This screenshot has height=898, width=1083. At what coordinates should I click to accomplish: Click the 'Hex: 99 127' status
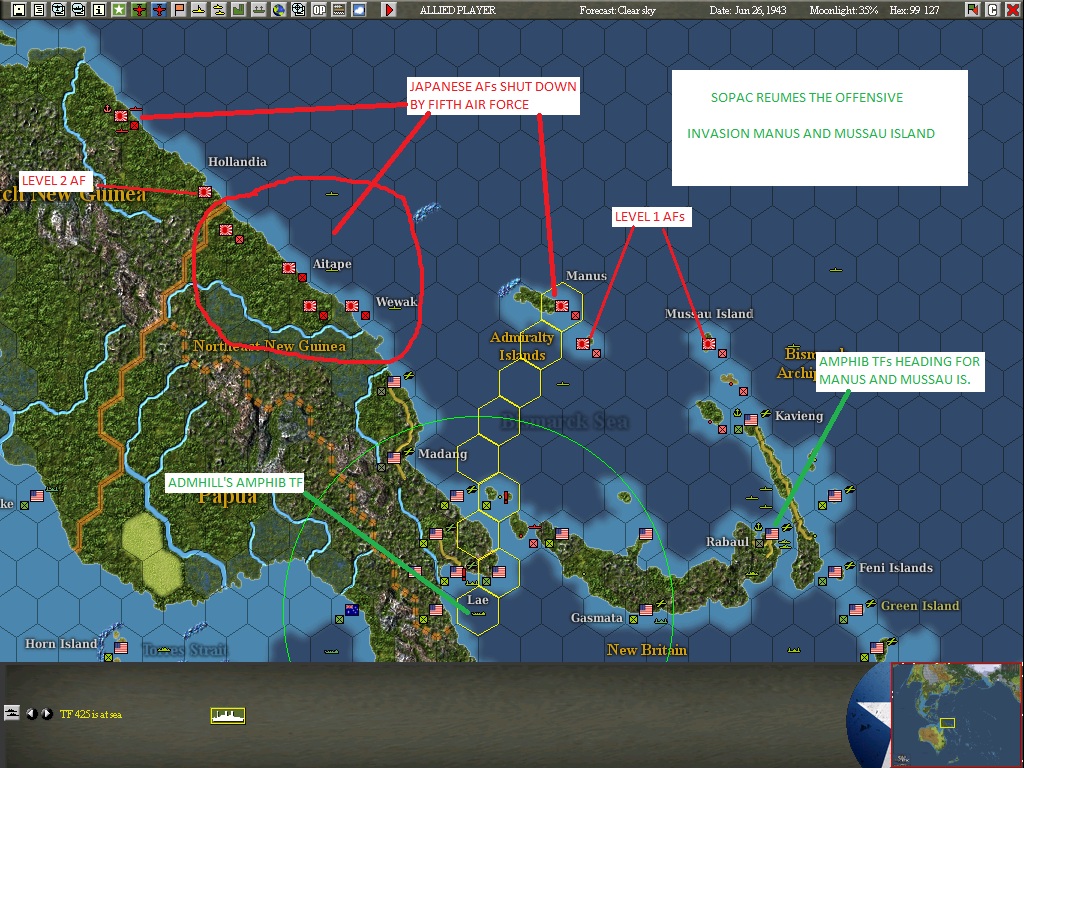[x=914, y=10]
